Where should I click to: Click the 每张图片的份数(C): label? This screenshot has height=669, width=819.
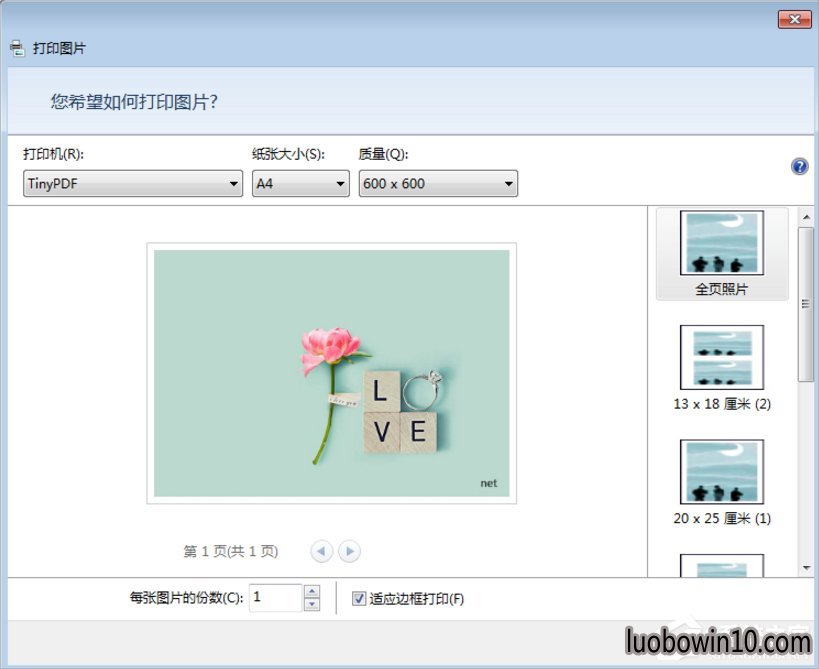(x=186, y=598)
